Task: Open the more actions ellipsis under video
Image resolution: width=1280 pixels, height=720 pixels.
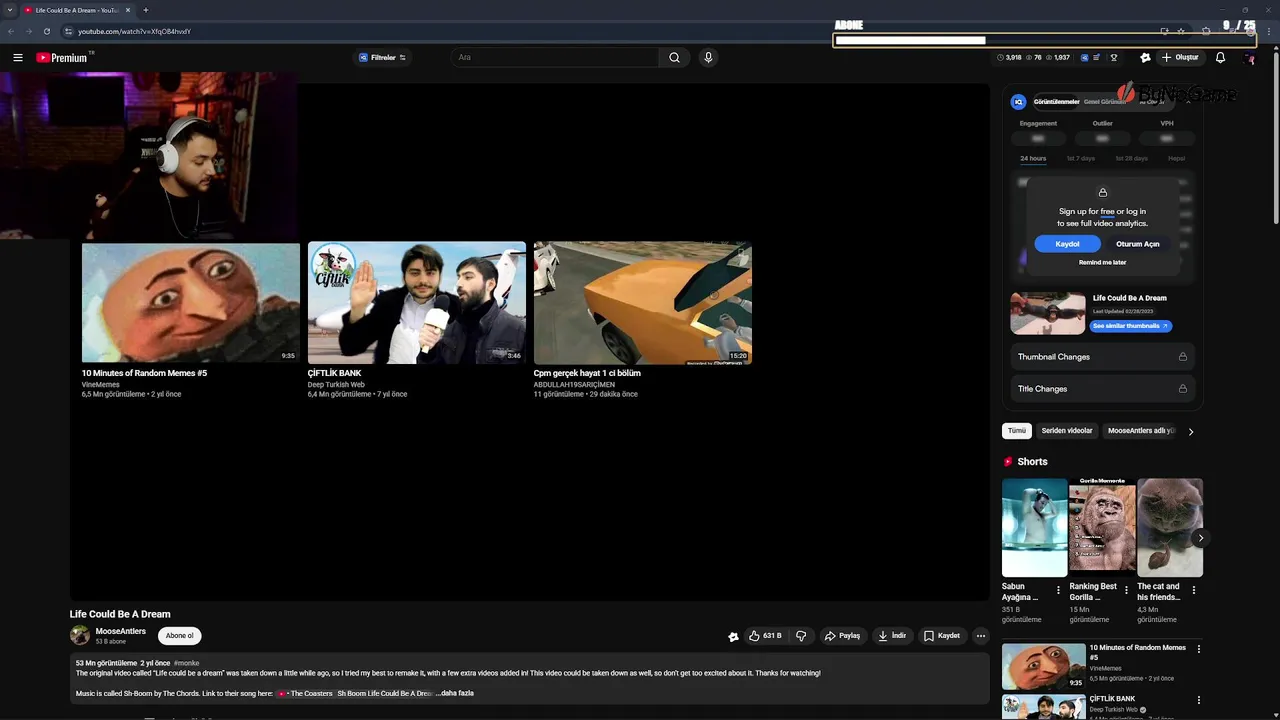Action: 981,636
